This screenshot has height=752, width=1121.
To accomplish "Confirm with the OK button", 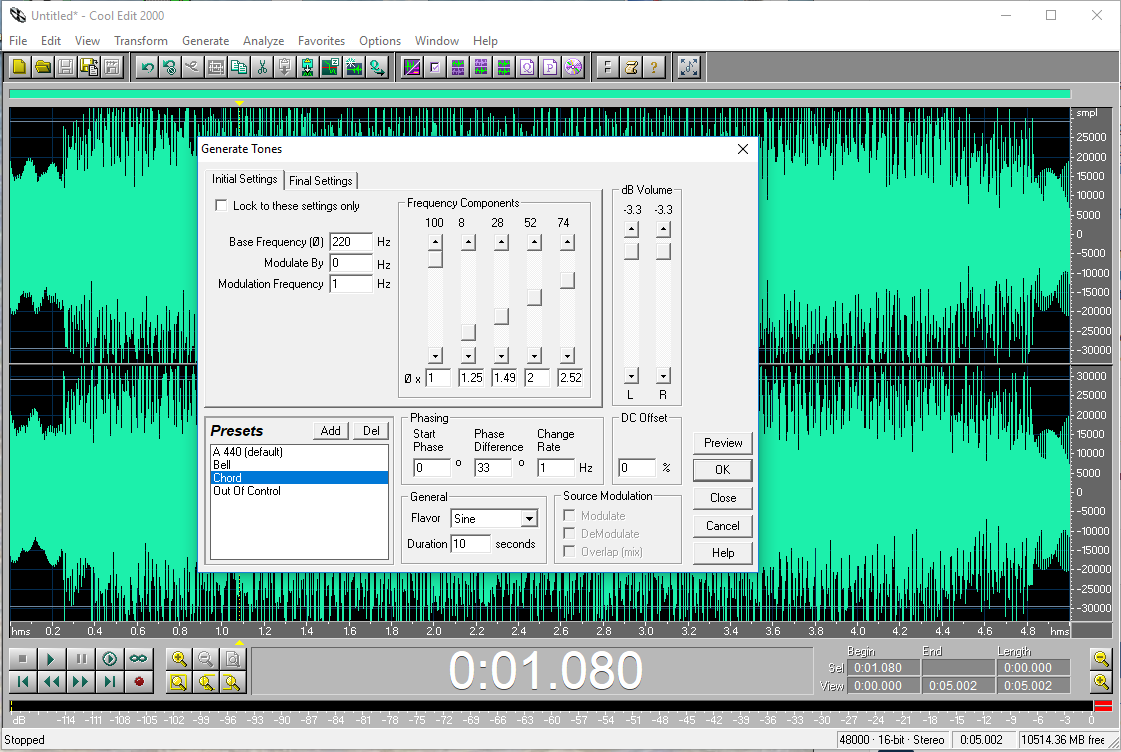I will coord(723,470).
